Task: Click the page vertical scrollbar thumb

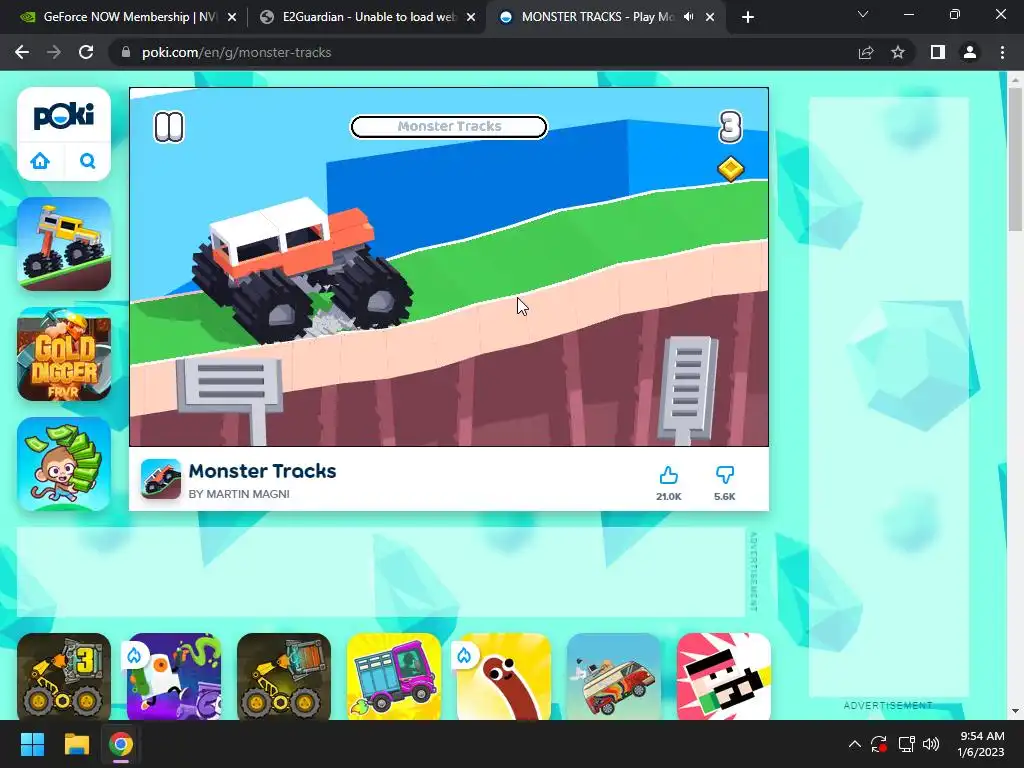Action: point(1015,159)
